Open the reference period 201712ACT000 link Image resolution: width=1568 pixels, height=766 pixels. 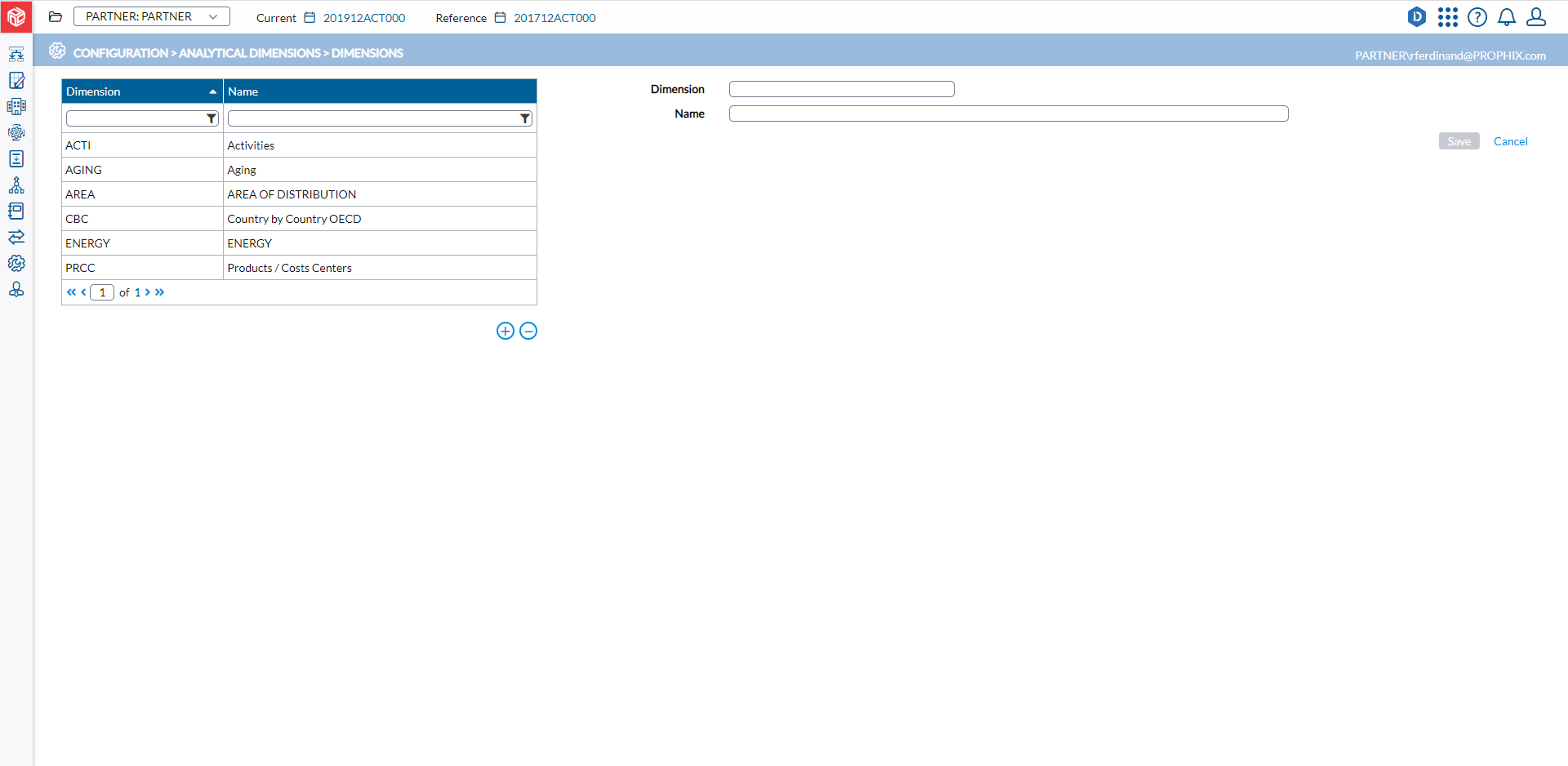(555, 18)
